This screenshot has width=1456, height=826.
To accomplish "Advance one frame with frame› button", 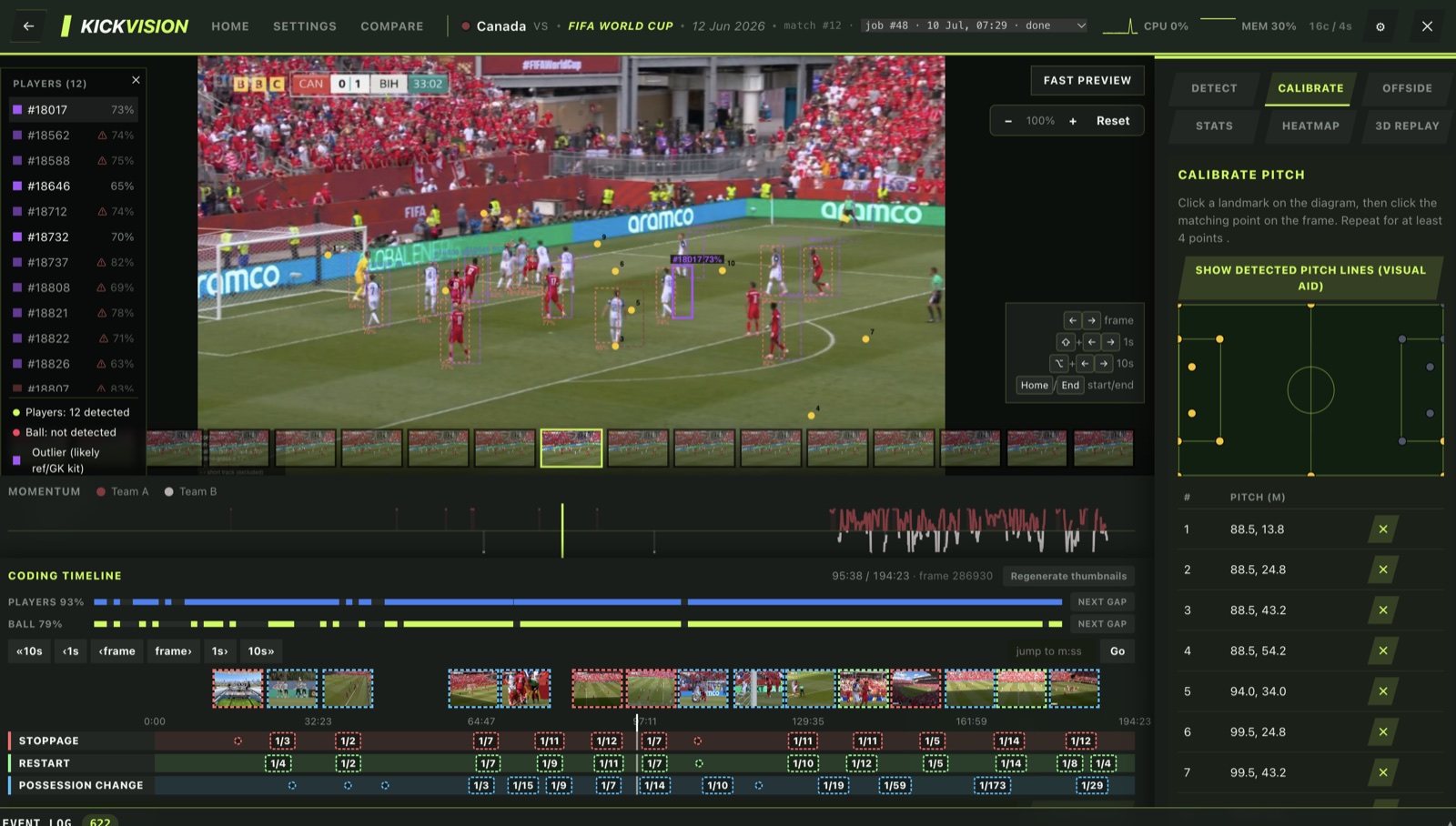I will pyautogui.click(x=173, y=651).
